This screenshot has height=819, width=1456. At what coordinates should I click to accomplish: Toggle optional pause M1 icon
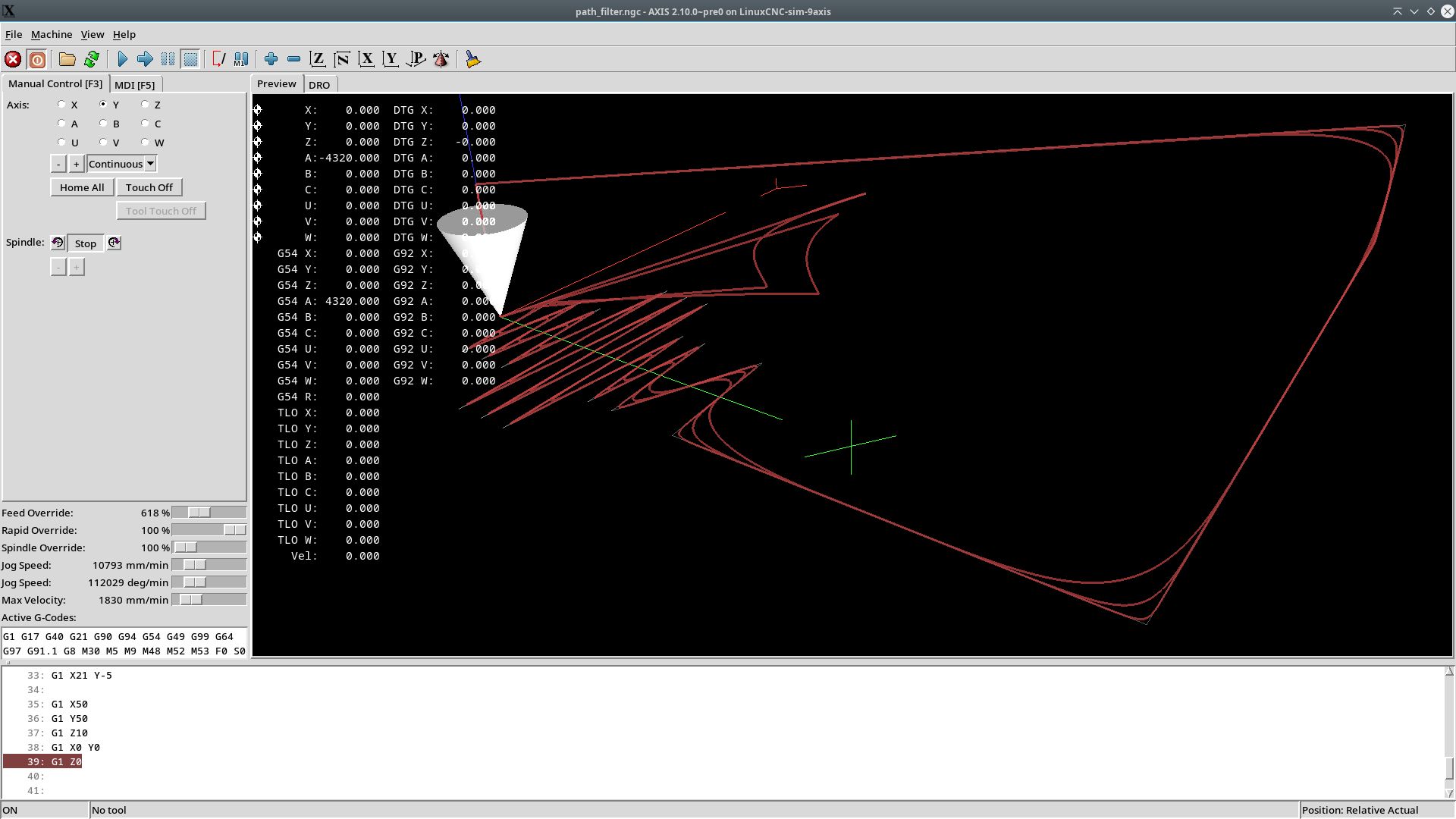pos(241,59)
